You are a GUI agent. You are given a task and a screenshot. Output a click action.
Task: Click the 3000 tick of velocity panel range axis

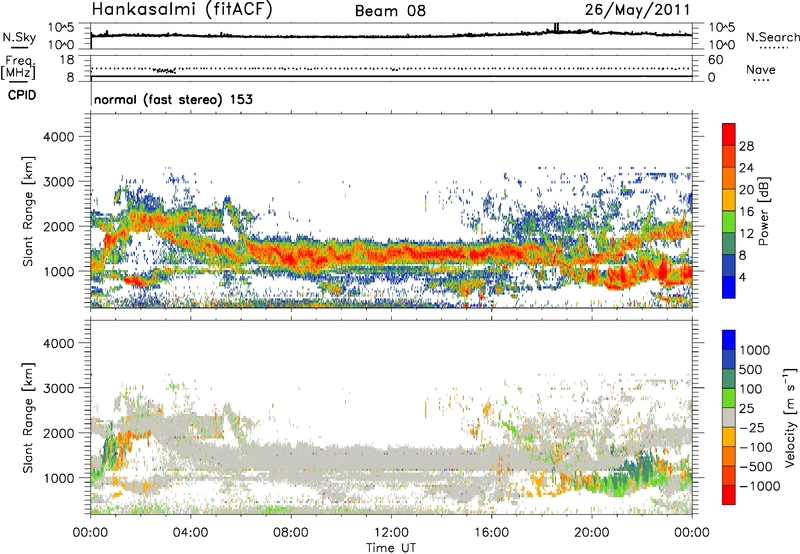(58, 388)
